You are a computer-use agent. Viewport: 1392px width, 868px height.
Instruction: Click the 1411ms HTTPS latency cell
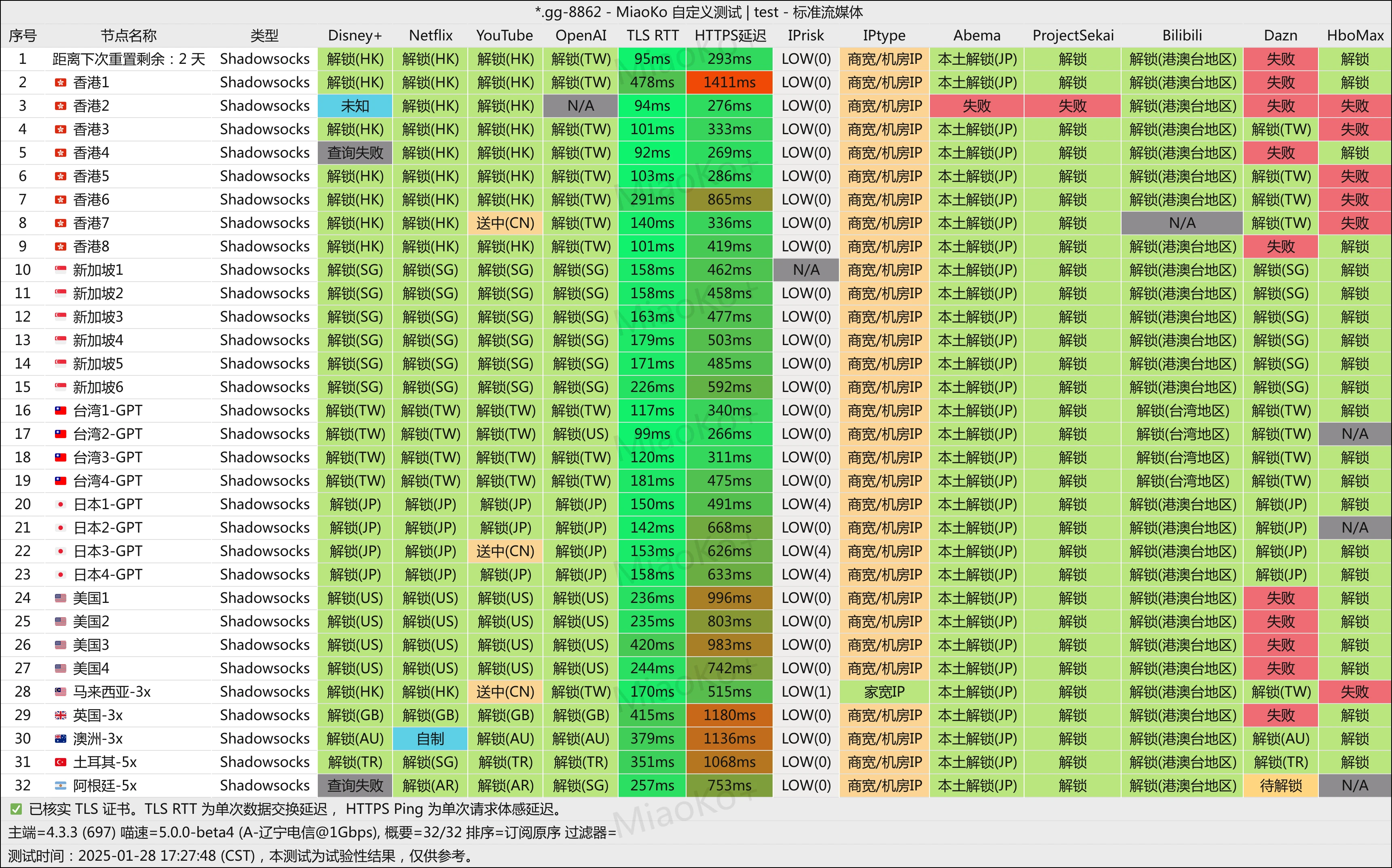[x=729, y=83]
